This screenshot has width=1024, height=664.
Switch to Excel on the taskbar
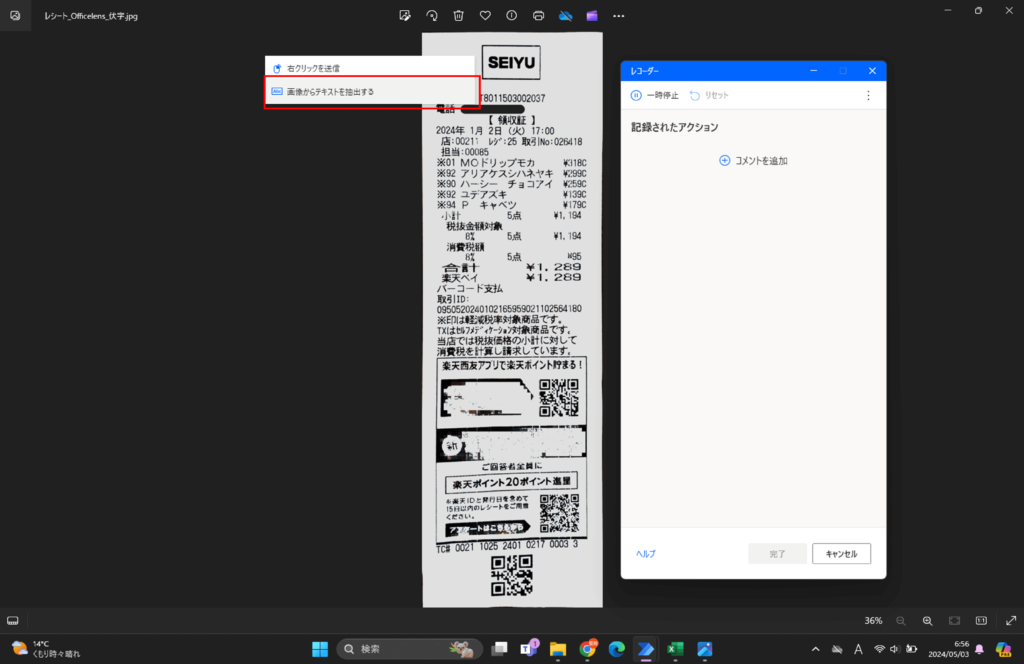pyautogui.click(x=675, y=649)
